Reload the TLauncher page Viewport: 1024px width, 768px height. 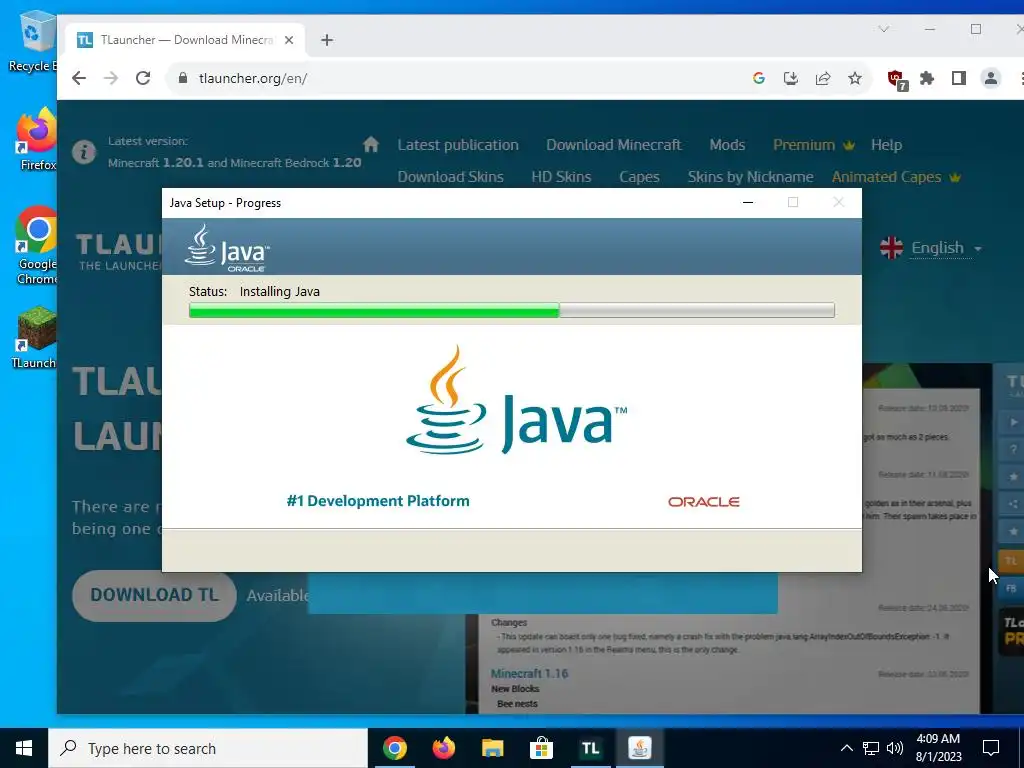143,78
